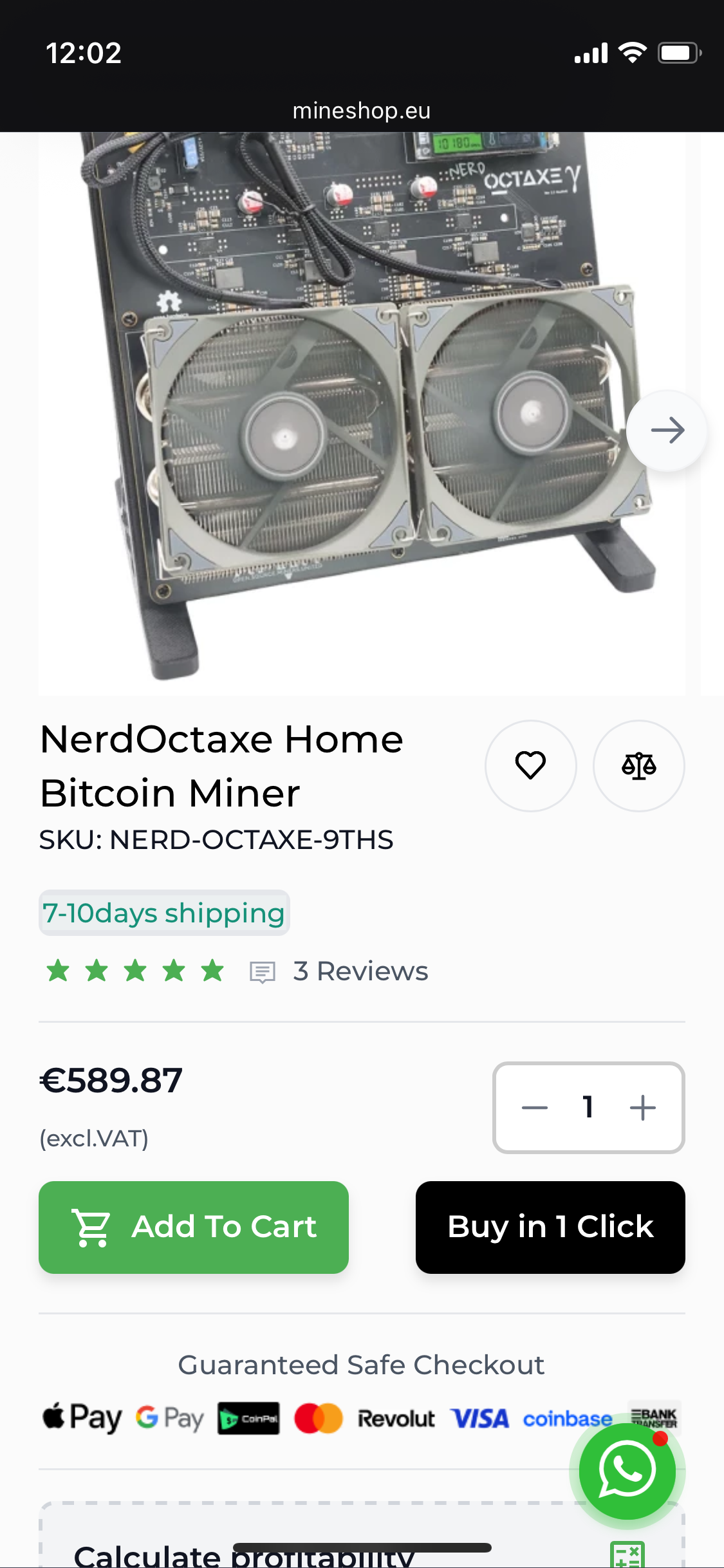Open WhatsApp chat bubble
This screenshot has height=1568, width=724.
[x=627, y=1471]
